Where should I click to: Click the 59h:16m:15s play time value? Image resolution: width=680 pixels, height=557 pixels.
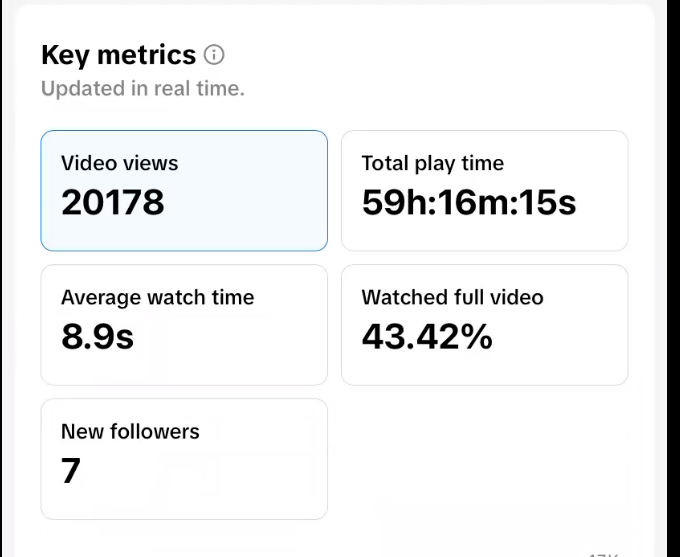(468, 203)
